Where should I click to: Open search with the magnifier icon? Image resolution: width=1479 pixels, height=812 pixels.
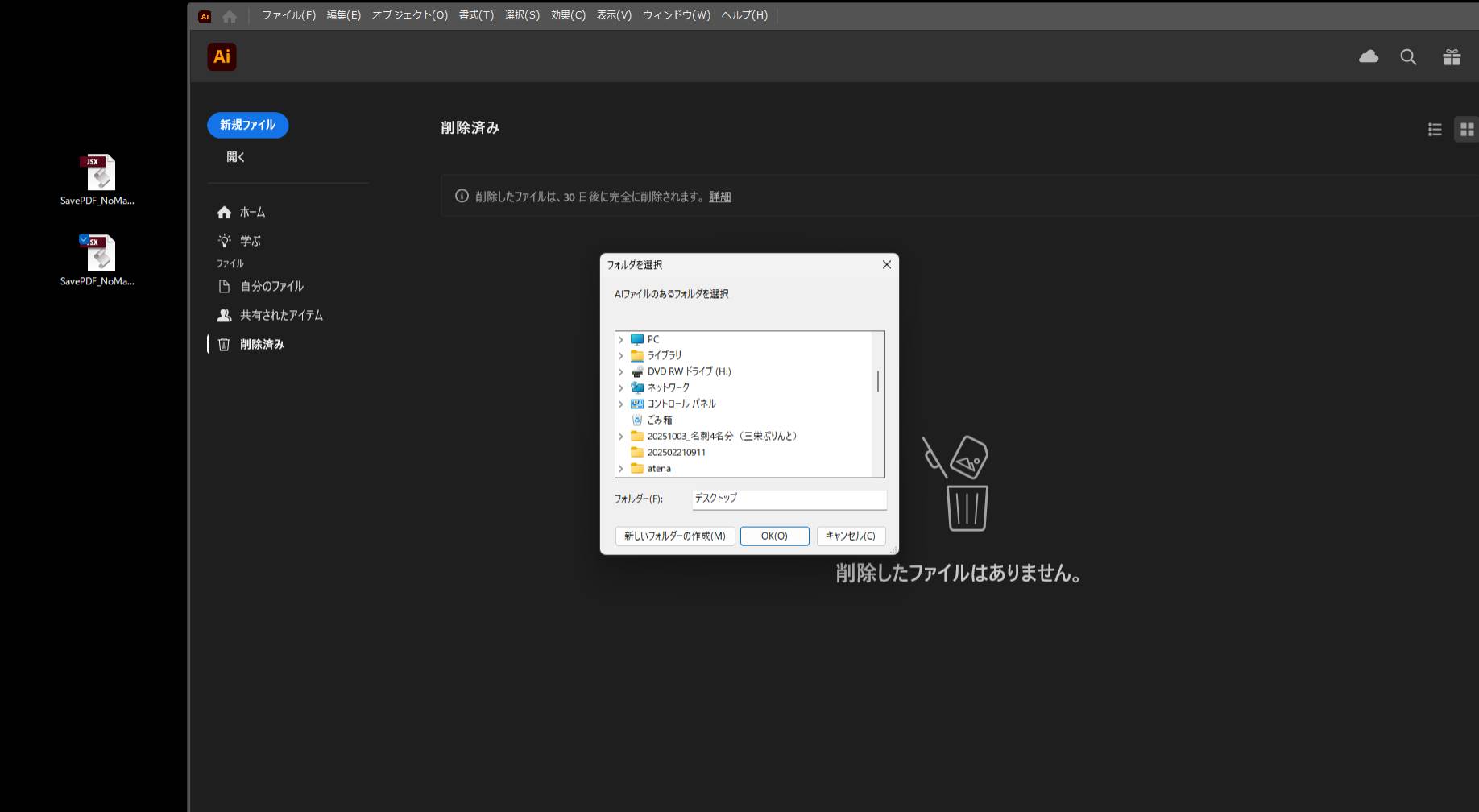point(1408,56)
